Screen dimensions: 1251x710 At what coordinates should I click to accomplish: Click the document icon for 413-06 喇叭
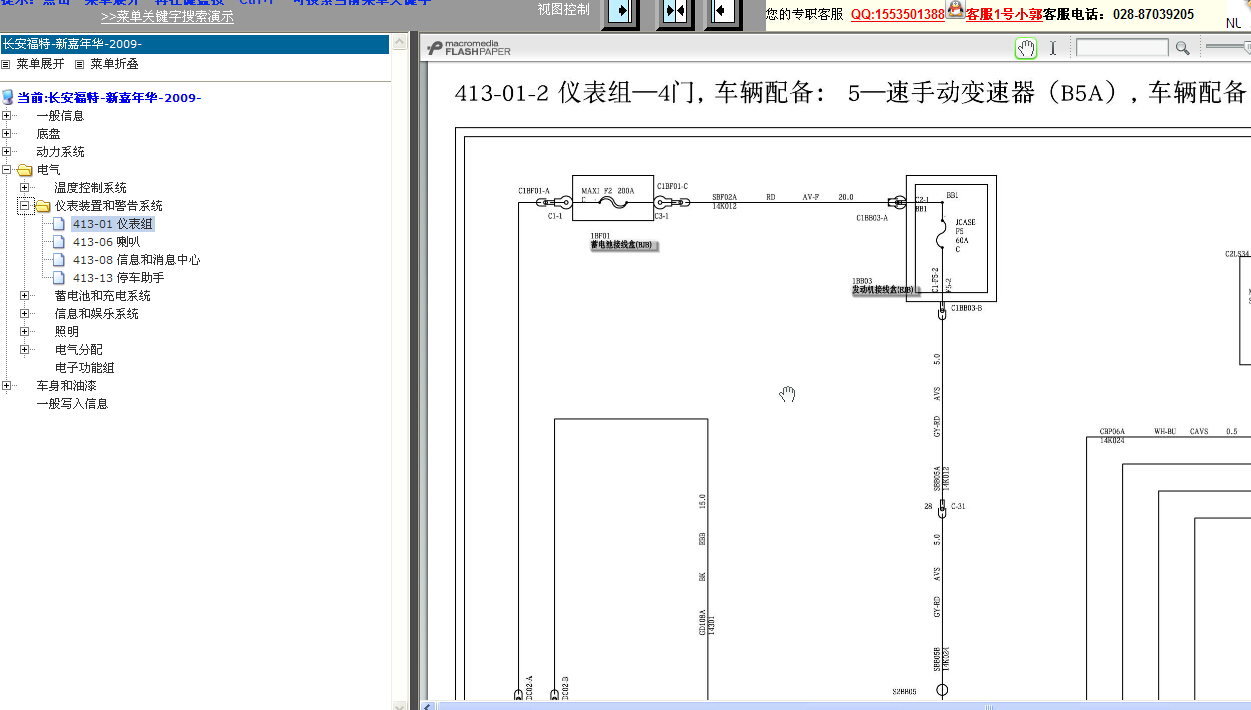(60, 242)
